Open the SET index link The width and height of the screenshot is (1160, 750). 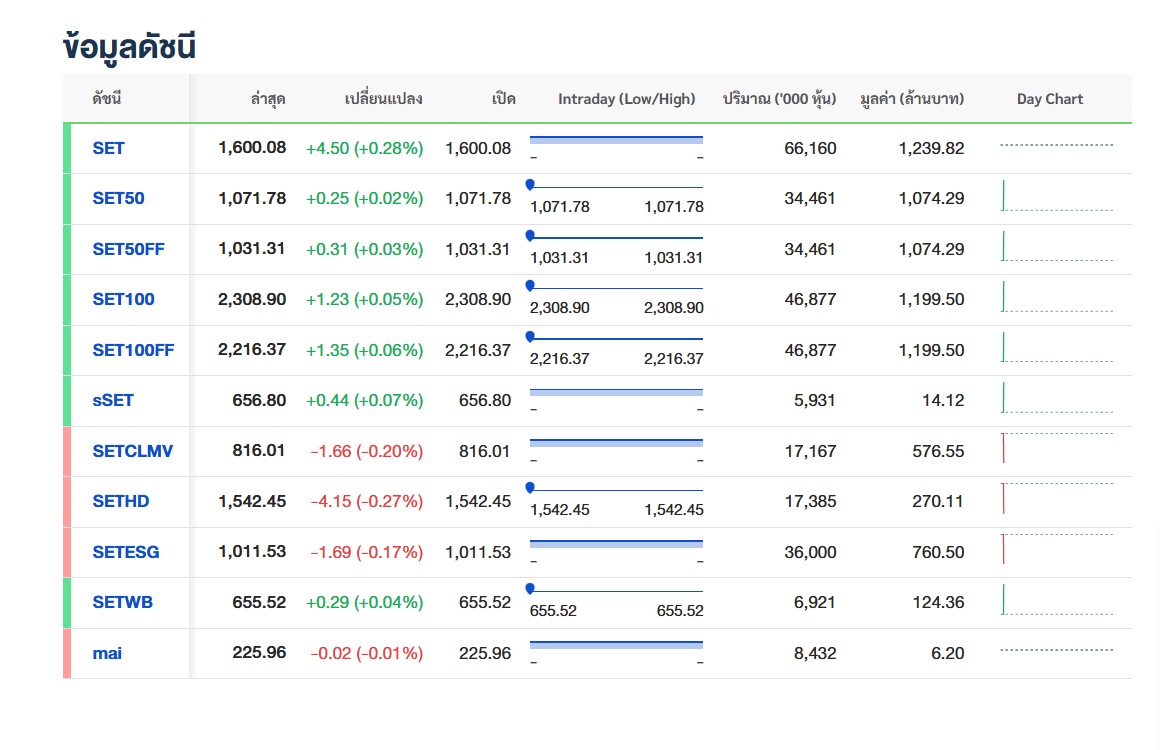point(108,148)
